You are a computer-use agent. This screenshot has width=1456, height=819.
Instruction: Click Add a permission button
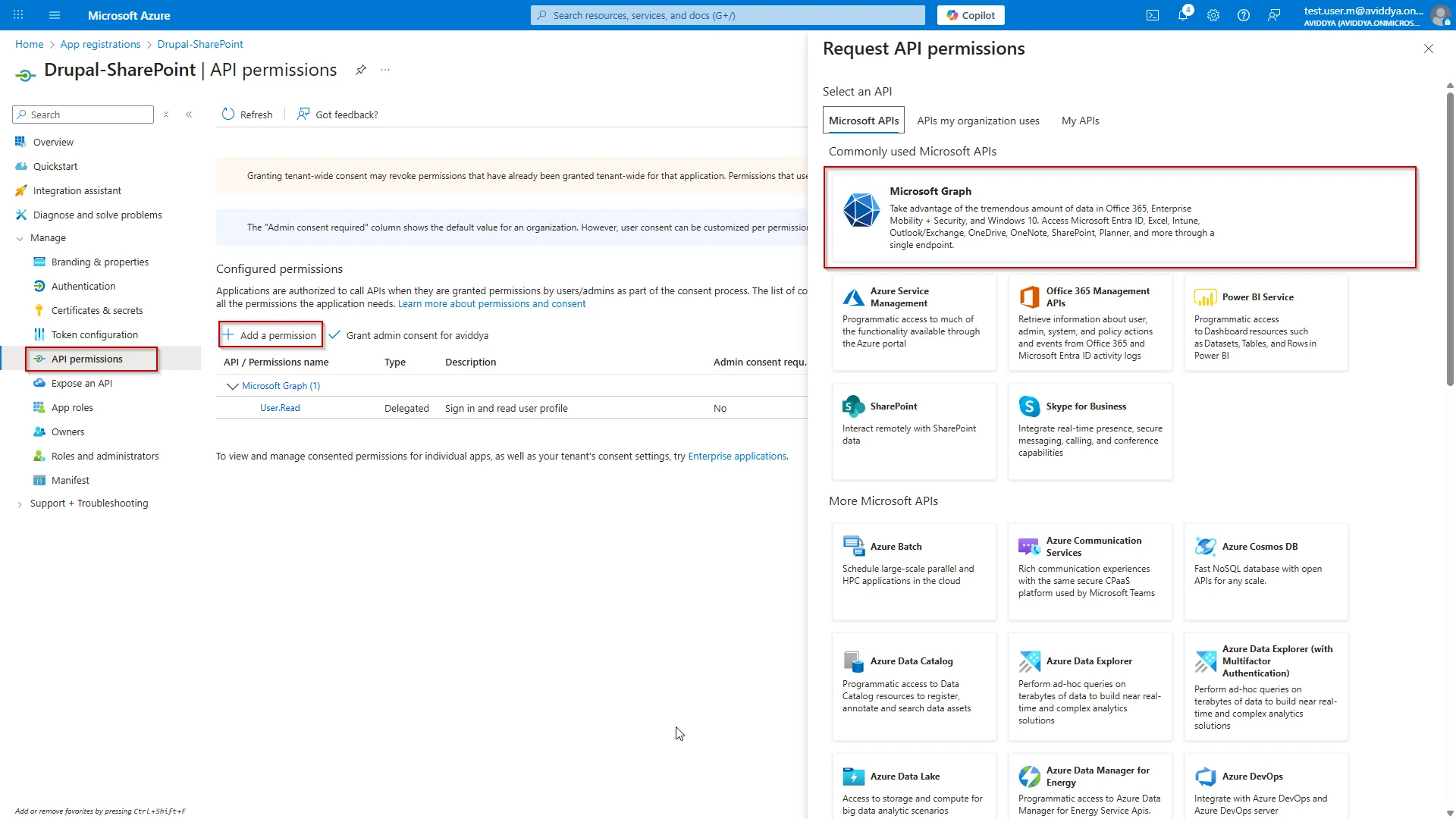[271, 334]
